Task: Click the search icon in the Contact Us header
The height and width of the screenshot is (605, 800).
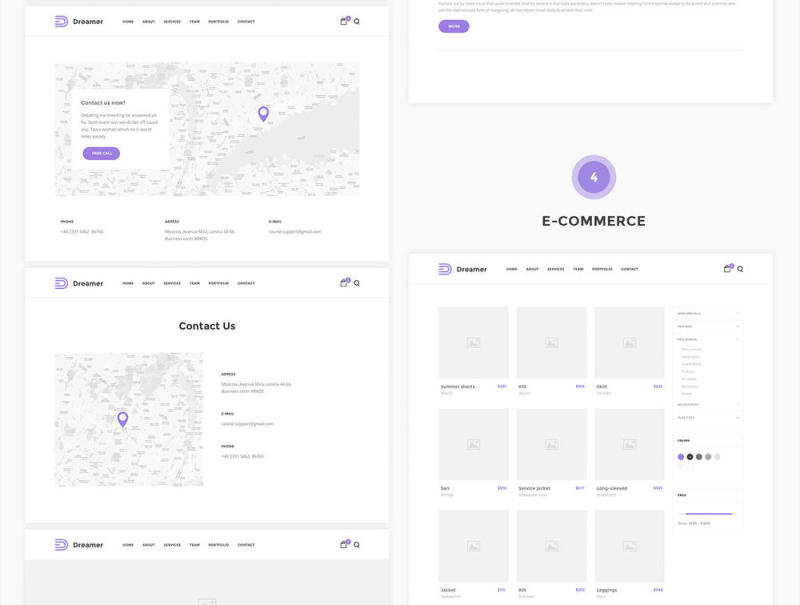Action: point(357,283)
